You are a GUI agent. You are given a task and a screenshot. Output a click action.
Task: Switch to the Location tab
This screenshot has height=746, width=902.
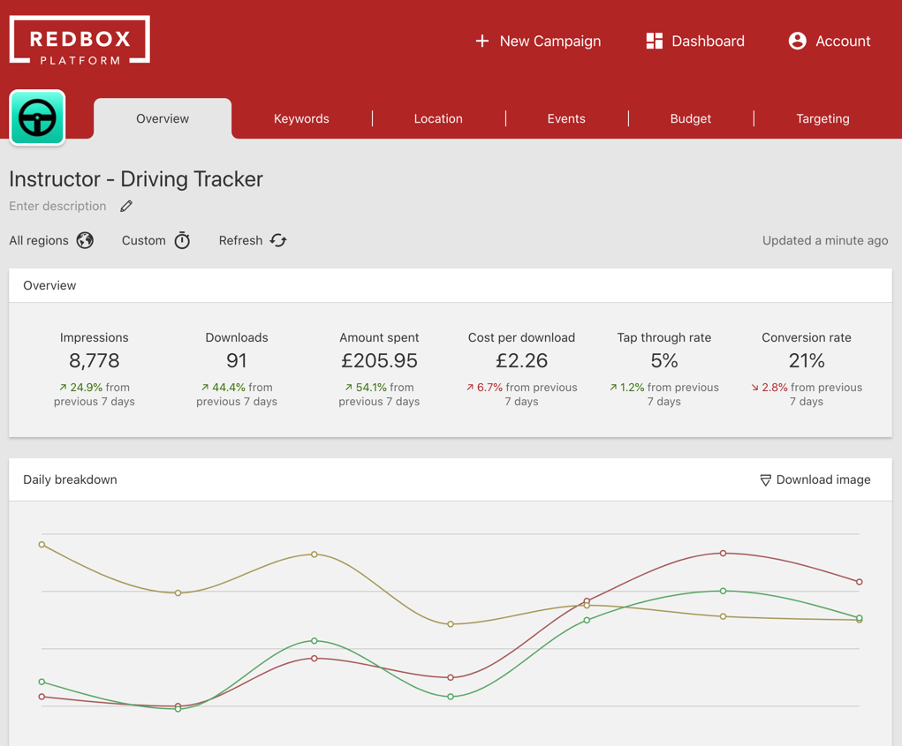(438, 118)
